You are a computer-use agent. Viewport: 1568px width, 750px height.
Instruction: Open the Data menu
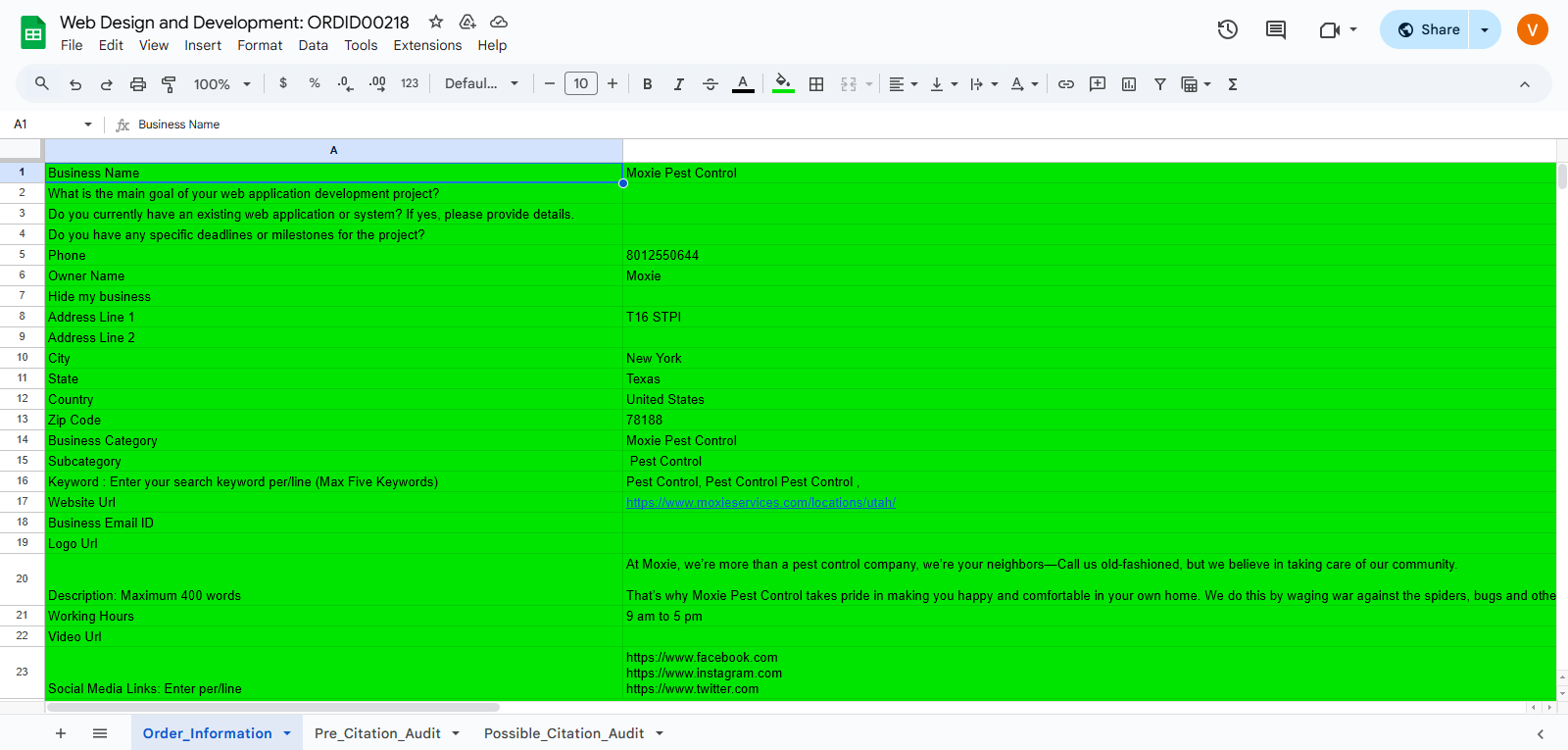click(x=314, y=45)
